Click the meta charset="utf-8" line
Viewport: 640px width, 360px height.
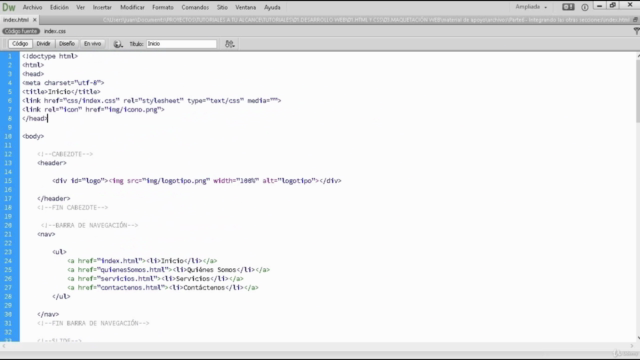click(63, 83)
